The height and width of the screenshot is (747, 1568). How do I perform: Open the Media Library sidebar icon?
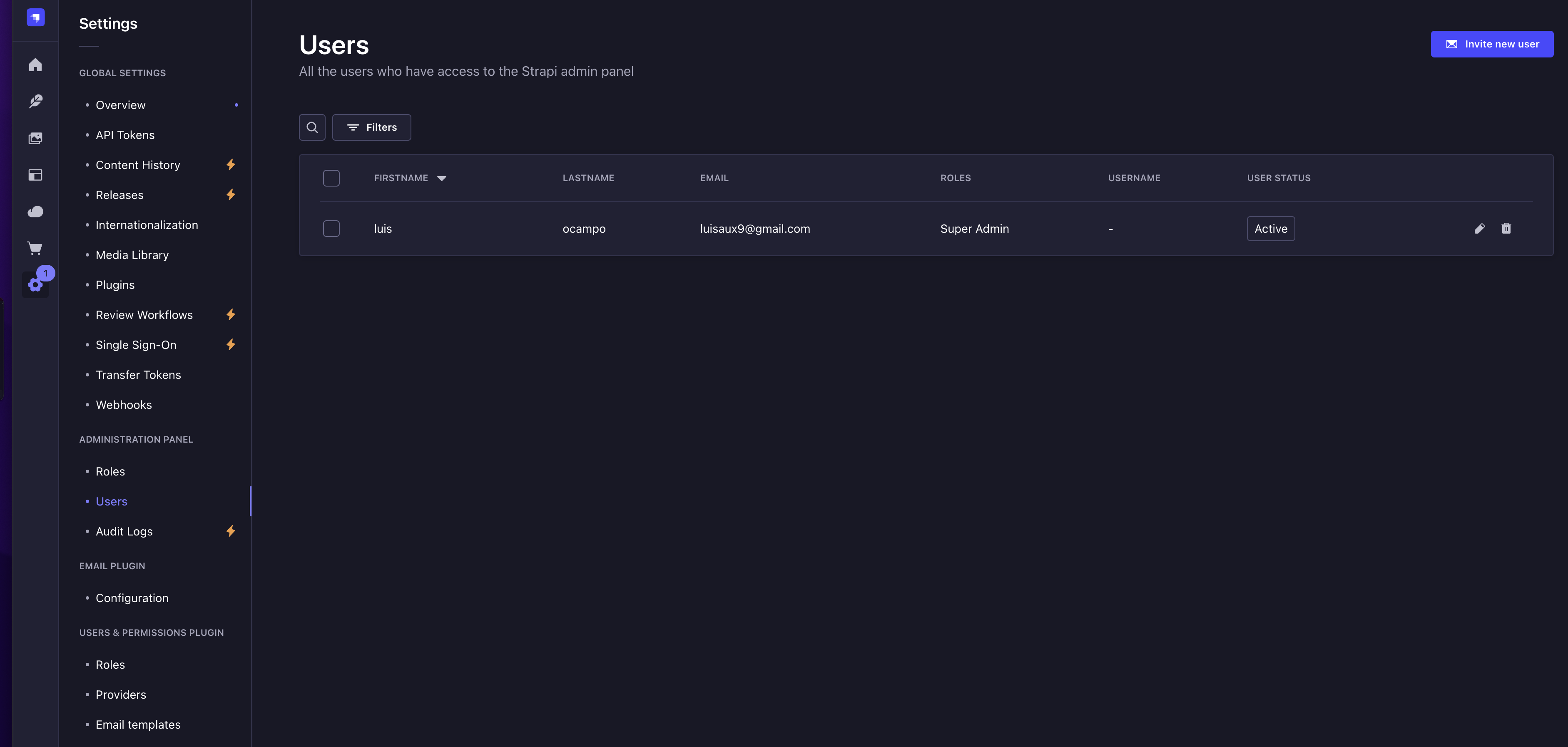click(35, 138)
